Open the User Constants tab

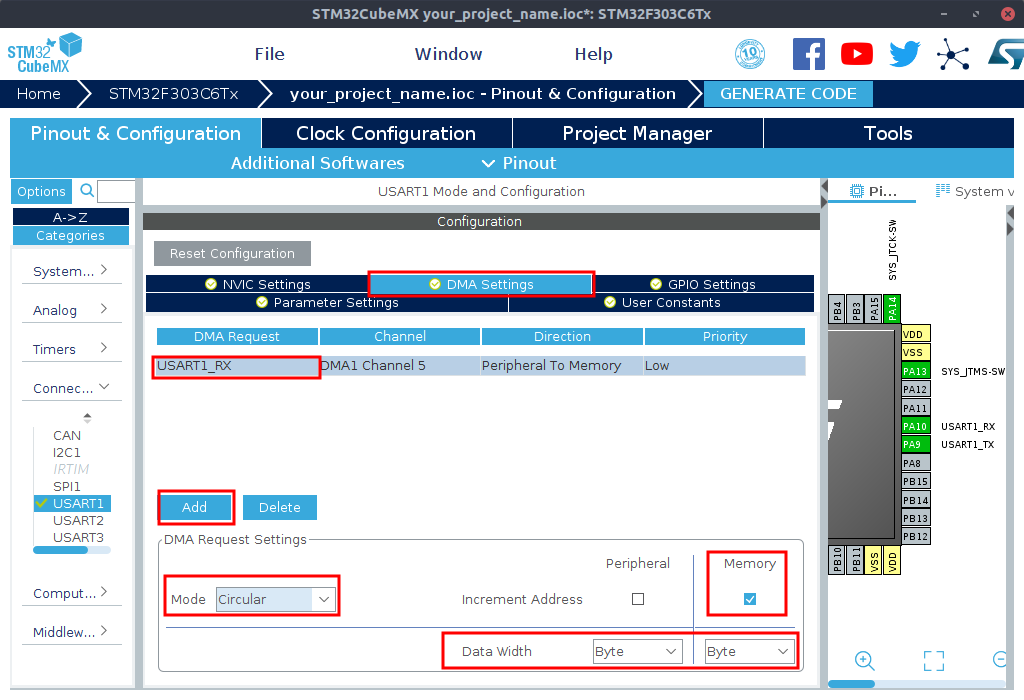coord(662,302)
